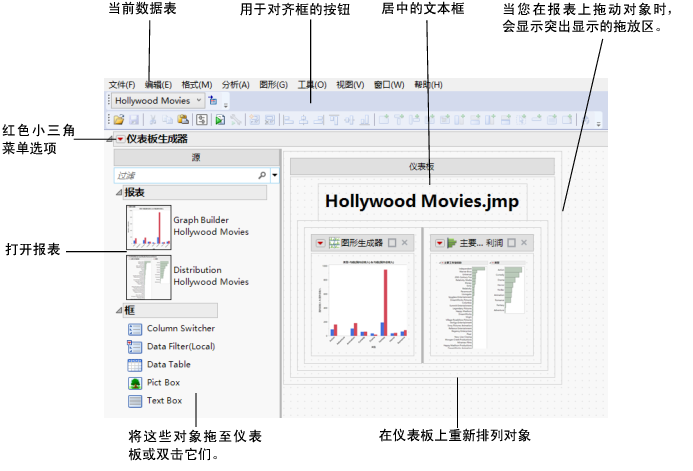Collapse the 报表 section

120,192
